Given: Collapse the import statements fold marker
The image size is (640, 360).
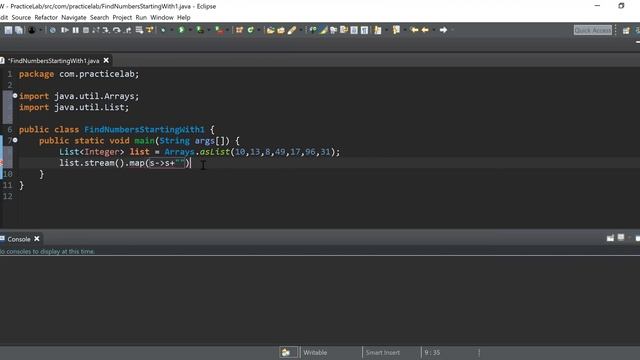Looking at the screenshot, I should coord(15,96).
